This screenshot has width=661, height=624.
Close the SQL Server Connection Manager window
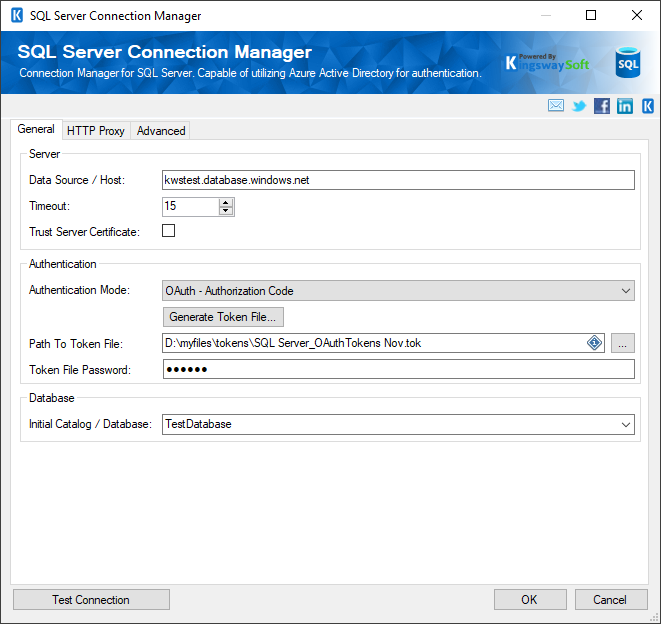[637, 16]
